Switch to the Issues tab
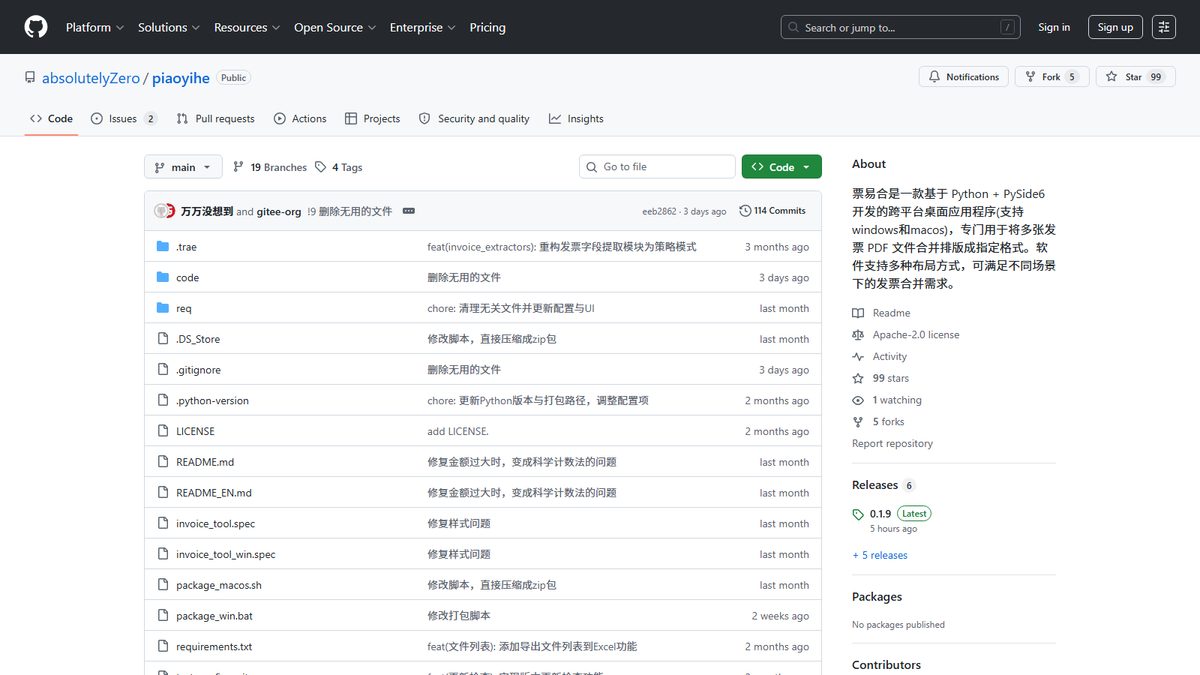This screenshot has height=675, width=1200. coord(124,118)
